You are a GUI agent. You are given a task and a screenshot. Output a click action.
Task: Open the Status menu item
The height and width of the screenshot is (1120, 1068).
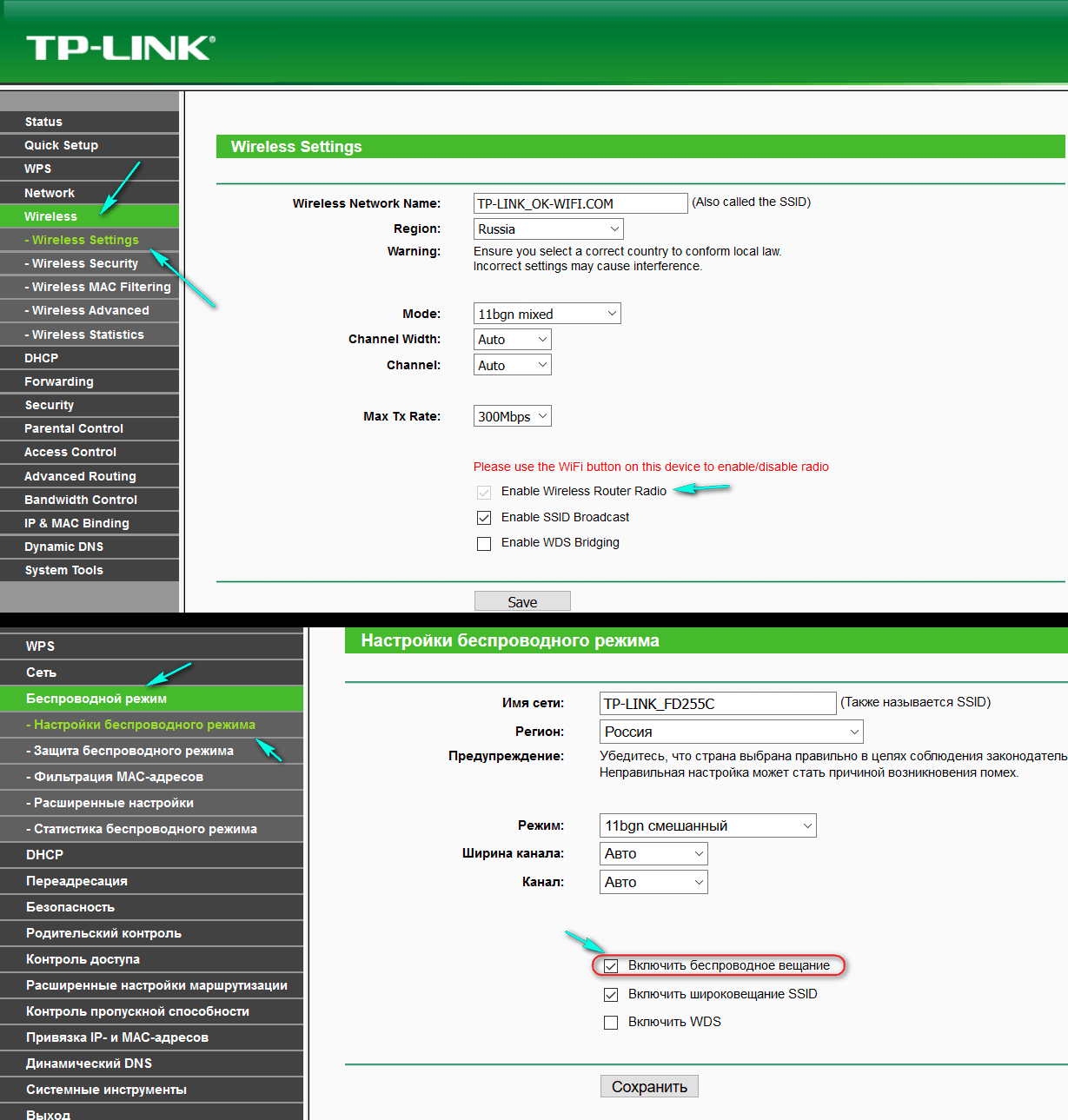90,122
